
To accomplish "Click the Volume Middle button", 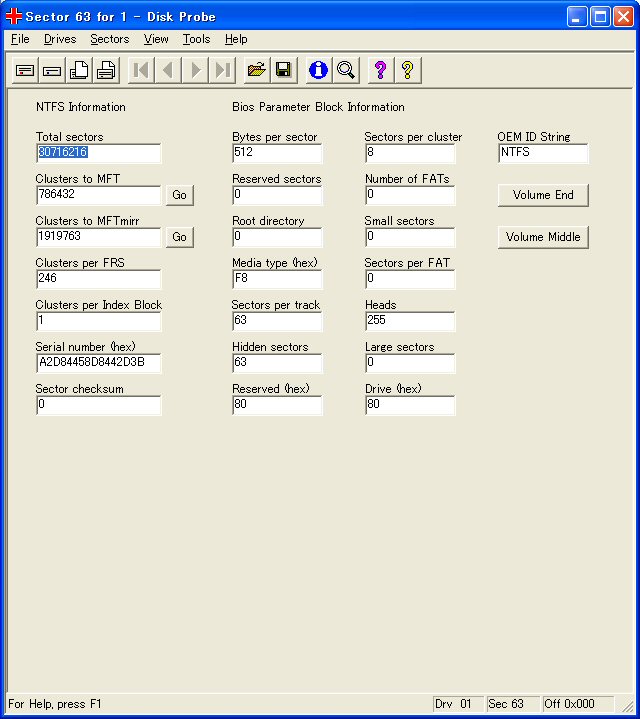I will pos(543,237).
